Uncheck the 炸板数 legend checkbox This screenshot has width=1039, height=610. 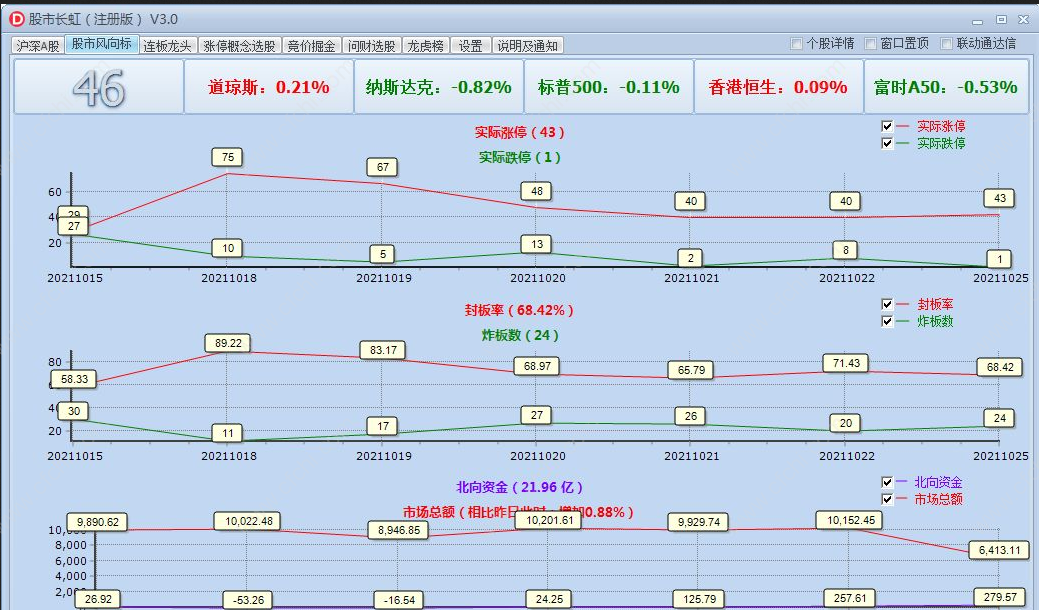tap(887, 321)
